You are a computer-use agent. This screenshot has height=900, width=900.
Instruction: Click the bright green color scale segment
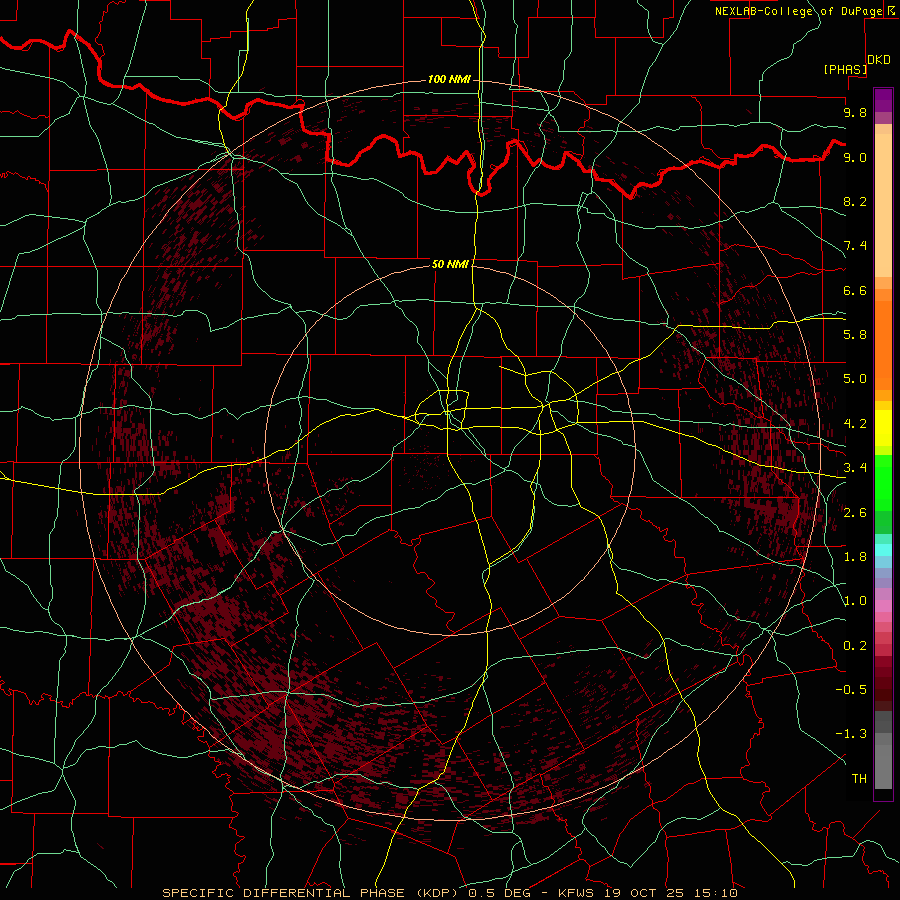[x=883, y=483]
